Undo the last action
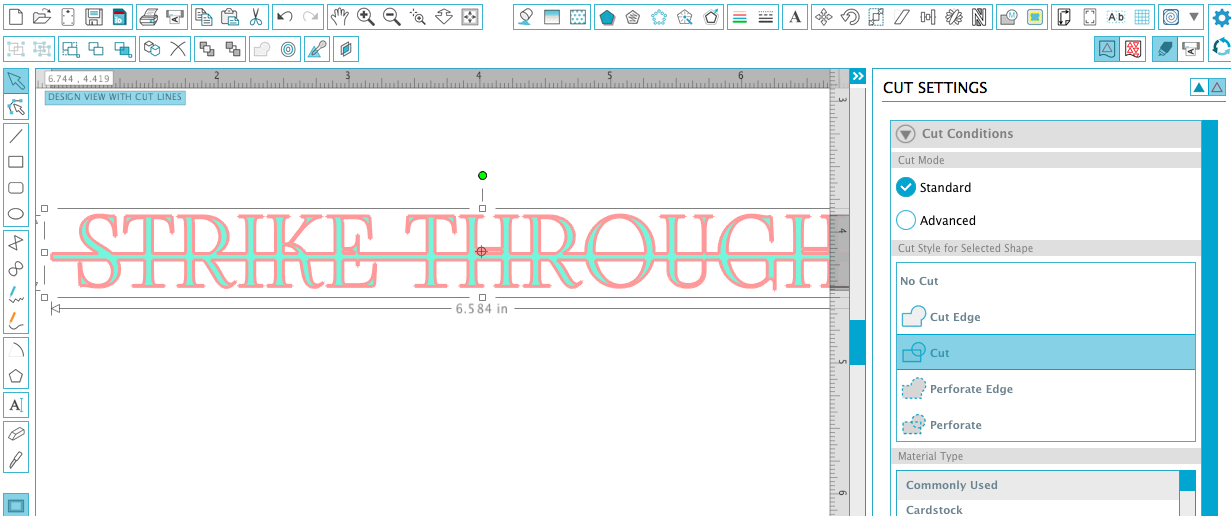 [284, 17]
